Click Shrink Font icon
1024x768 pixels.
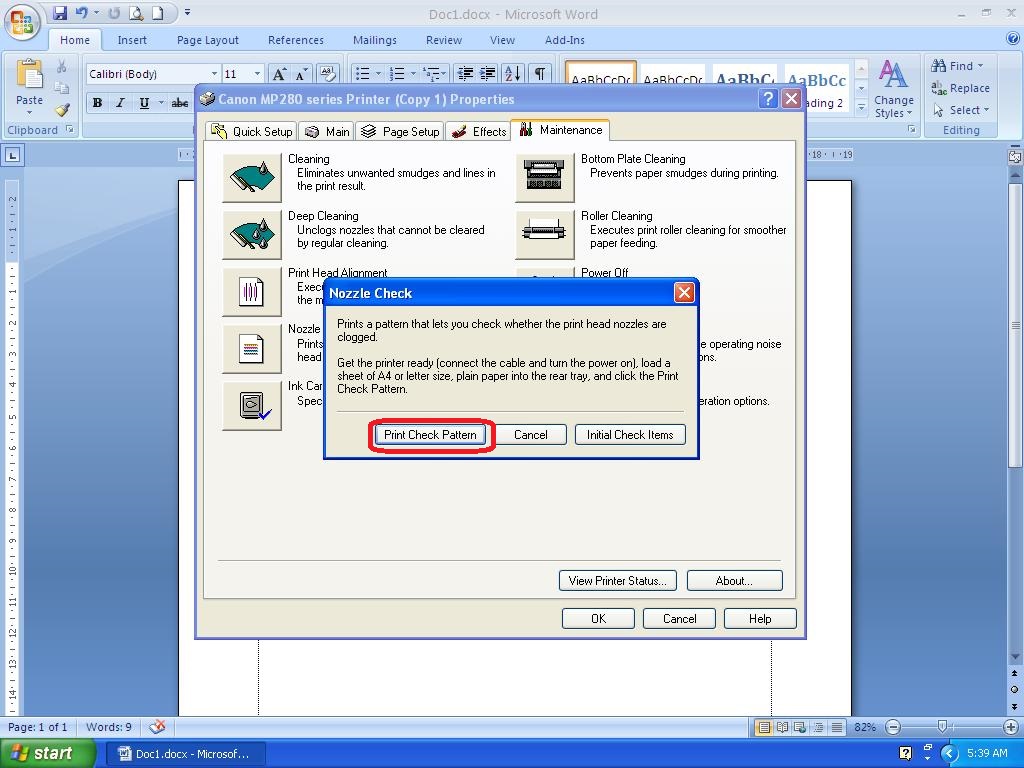302,74
